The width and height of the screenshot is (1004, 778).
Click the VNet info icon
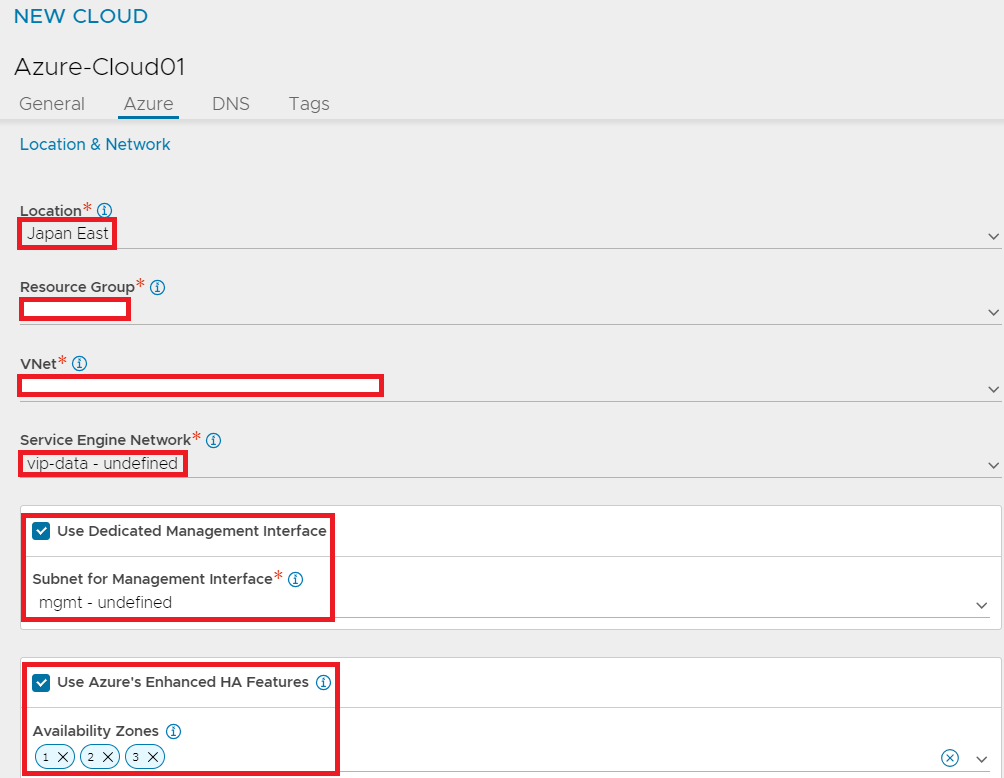coord(79,364)
